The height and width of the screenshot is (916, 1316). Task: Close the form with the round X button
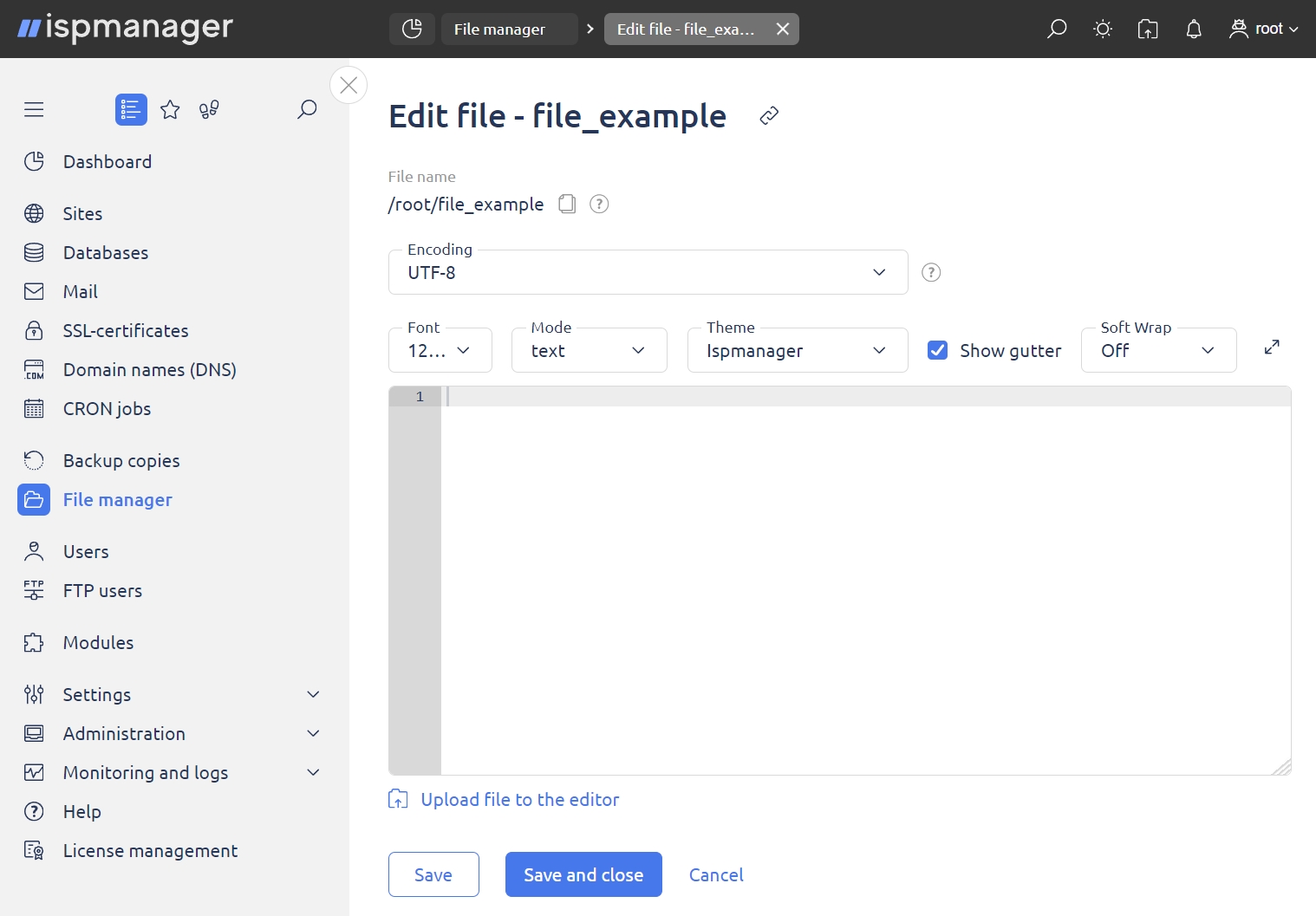349,85
